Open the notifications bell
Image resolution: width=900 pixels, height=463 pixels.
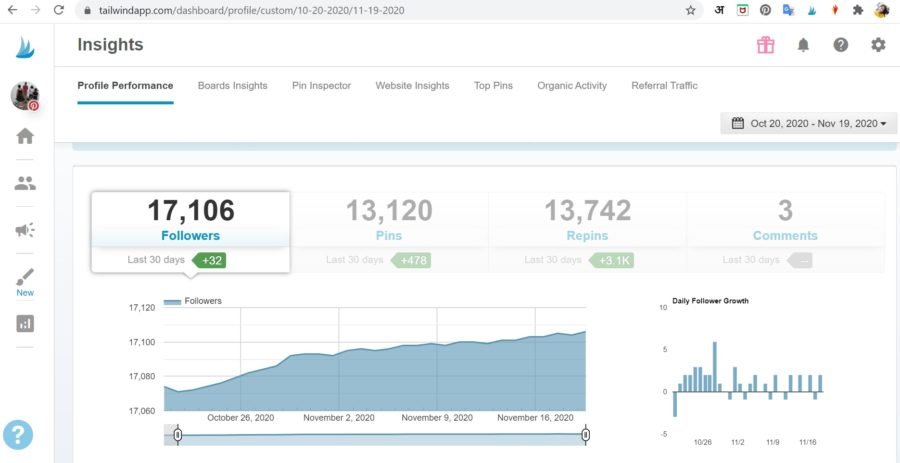coord(803,45)
